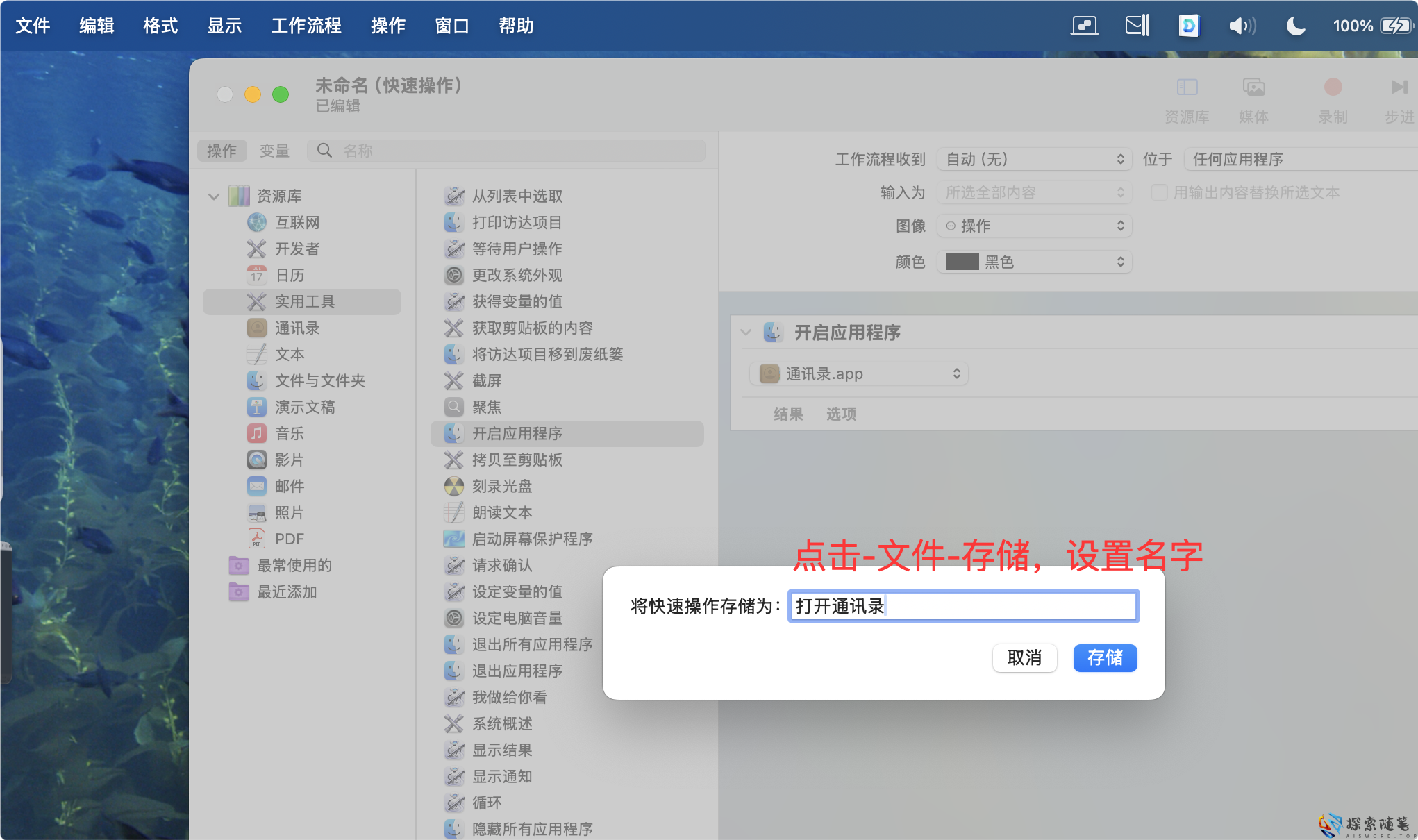
Task: Open the 媒体 media browser icon
Action: (1254, 88)
